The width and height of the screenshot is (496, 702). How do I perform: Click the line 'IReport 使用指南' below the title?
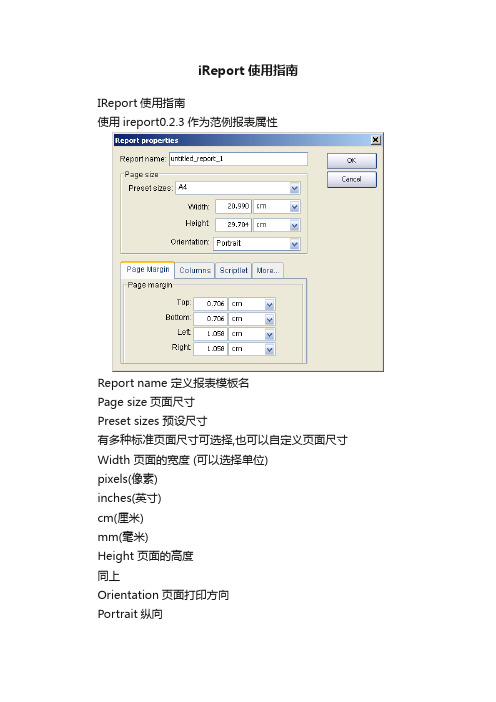tap(141, 103)
